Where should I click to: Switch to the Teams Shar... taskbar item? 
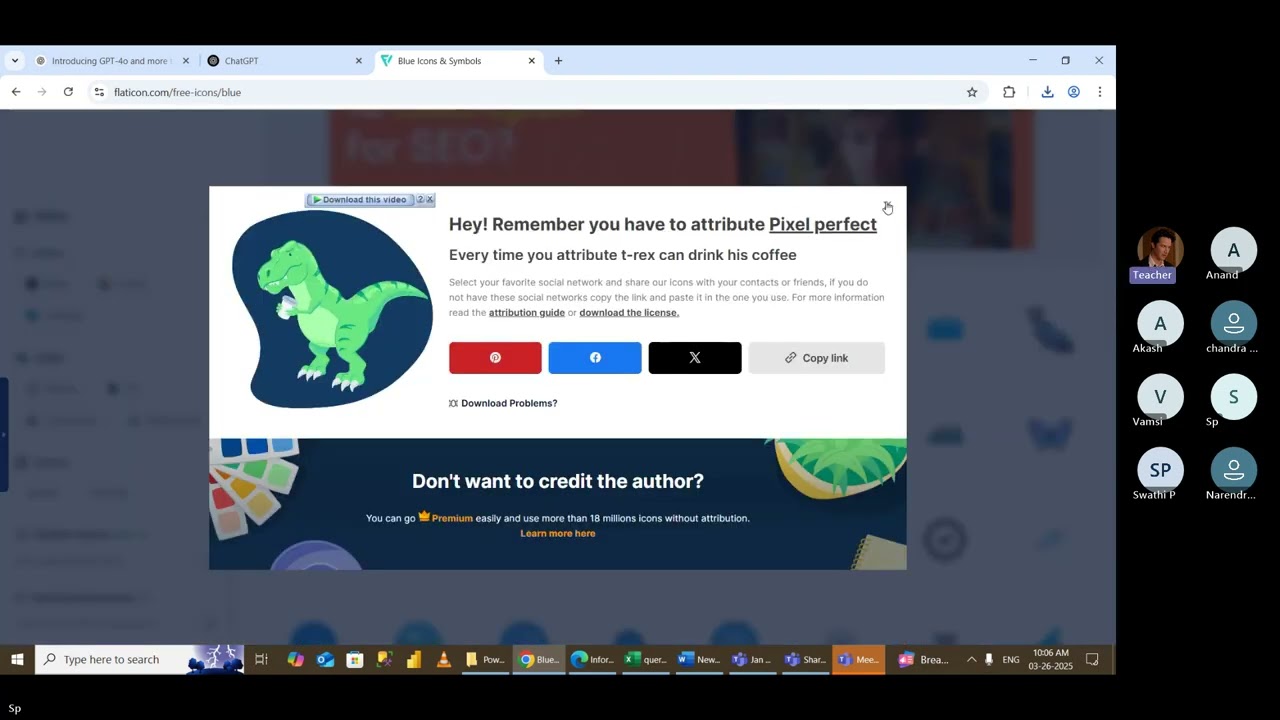click(x=806, y=660)
